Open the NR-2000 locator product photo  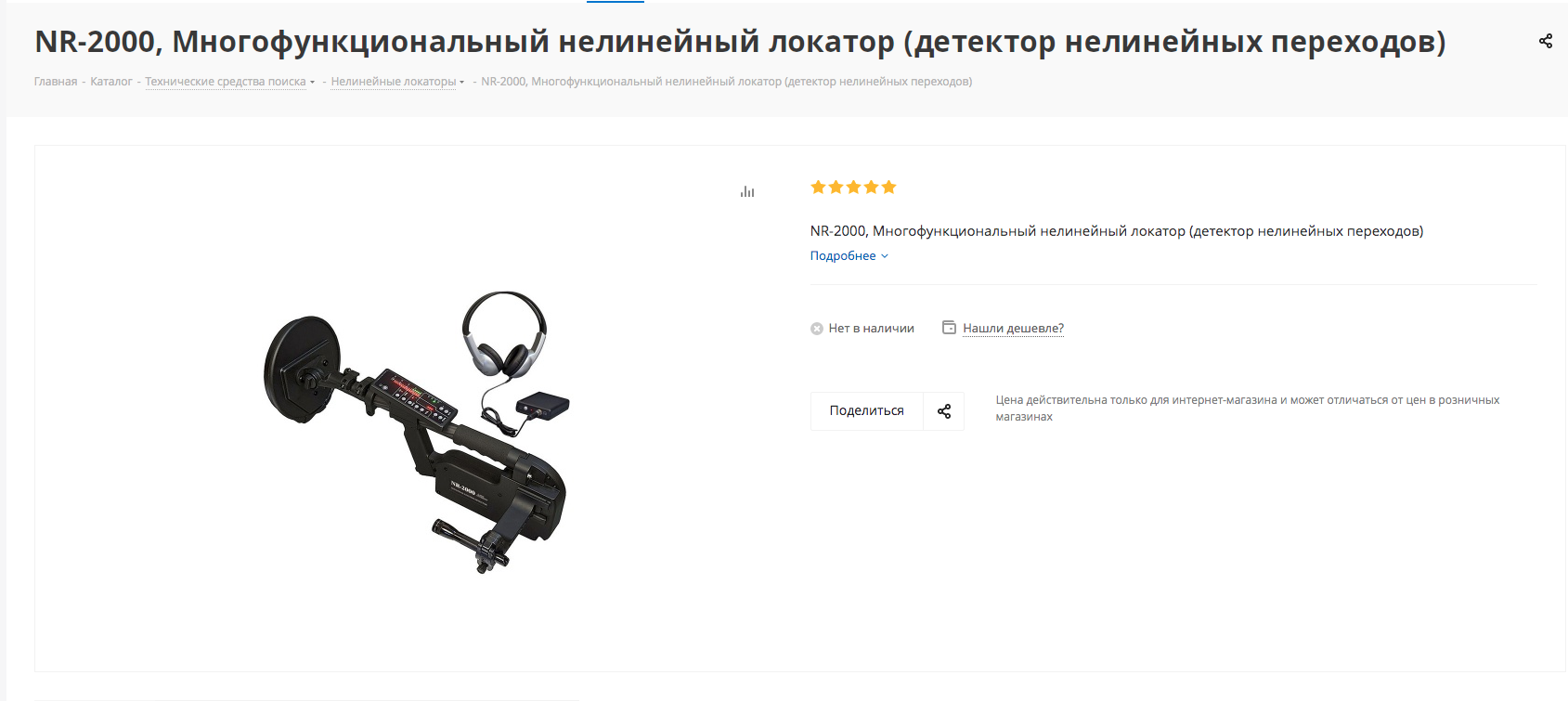[416, 433]
